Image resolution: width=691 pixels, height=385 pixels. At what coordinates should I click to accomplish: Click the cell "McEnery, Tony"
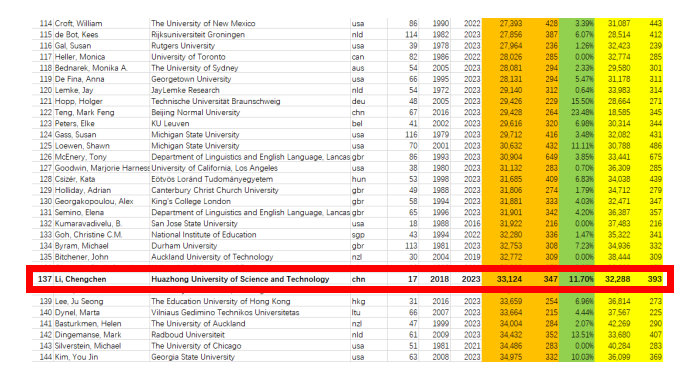click(81, 157)
